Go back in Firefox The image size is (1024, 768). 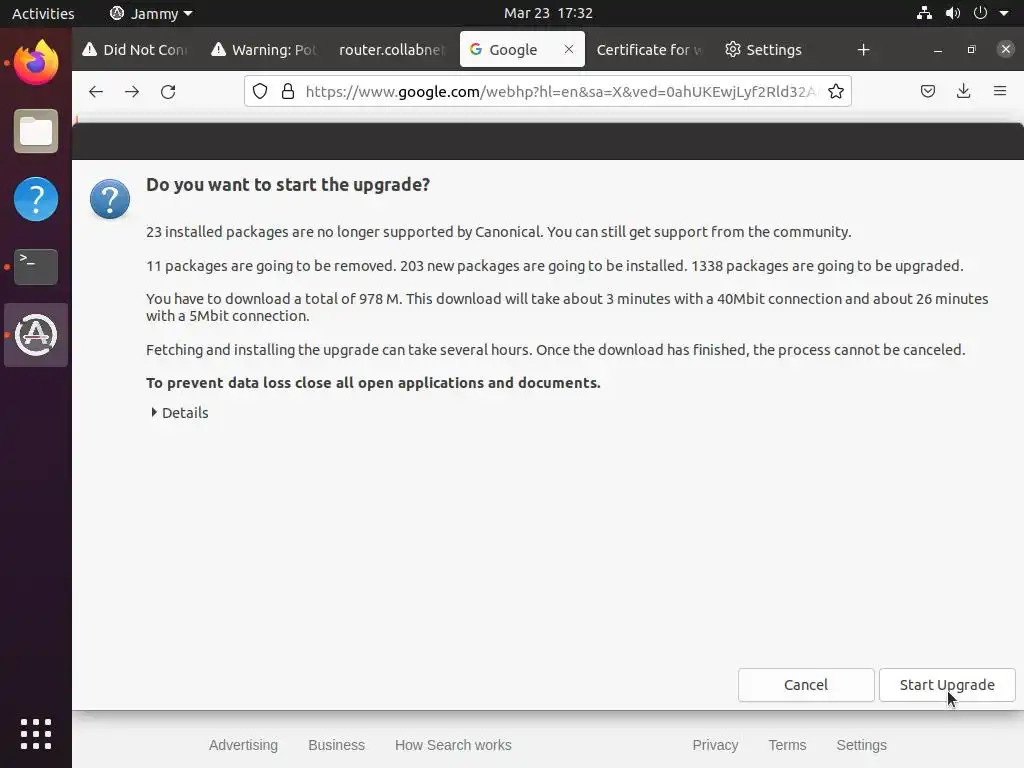(96, 91)
